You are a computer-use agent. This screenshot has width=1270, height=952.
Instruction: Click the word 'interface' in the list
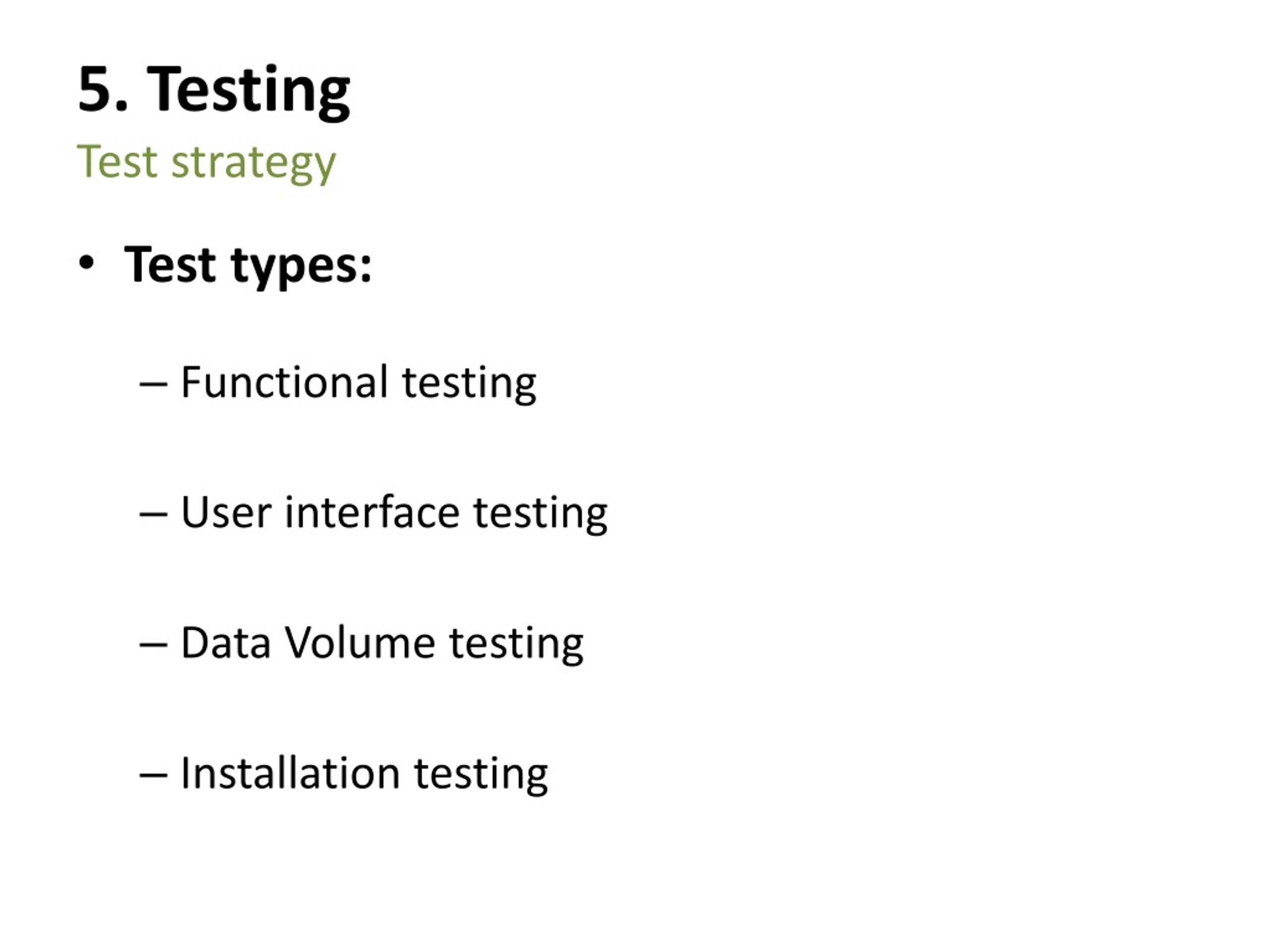(x=373, y=512)
